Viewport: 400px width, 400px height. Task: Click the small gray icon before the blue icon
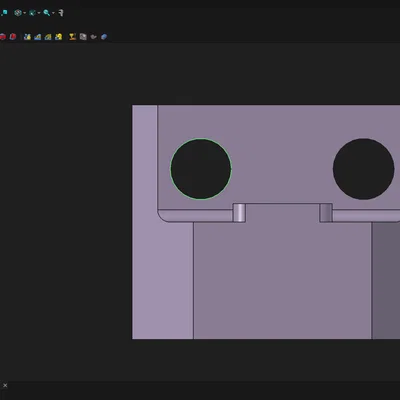click(x=94, y=37)
